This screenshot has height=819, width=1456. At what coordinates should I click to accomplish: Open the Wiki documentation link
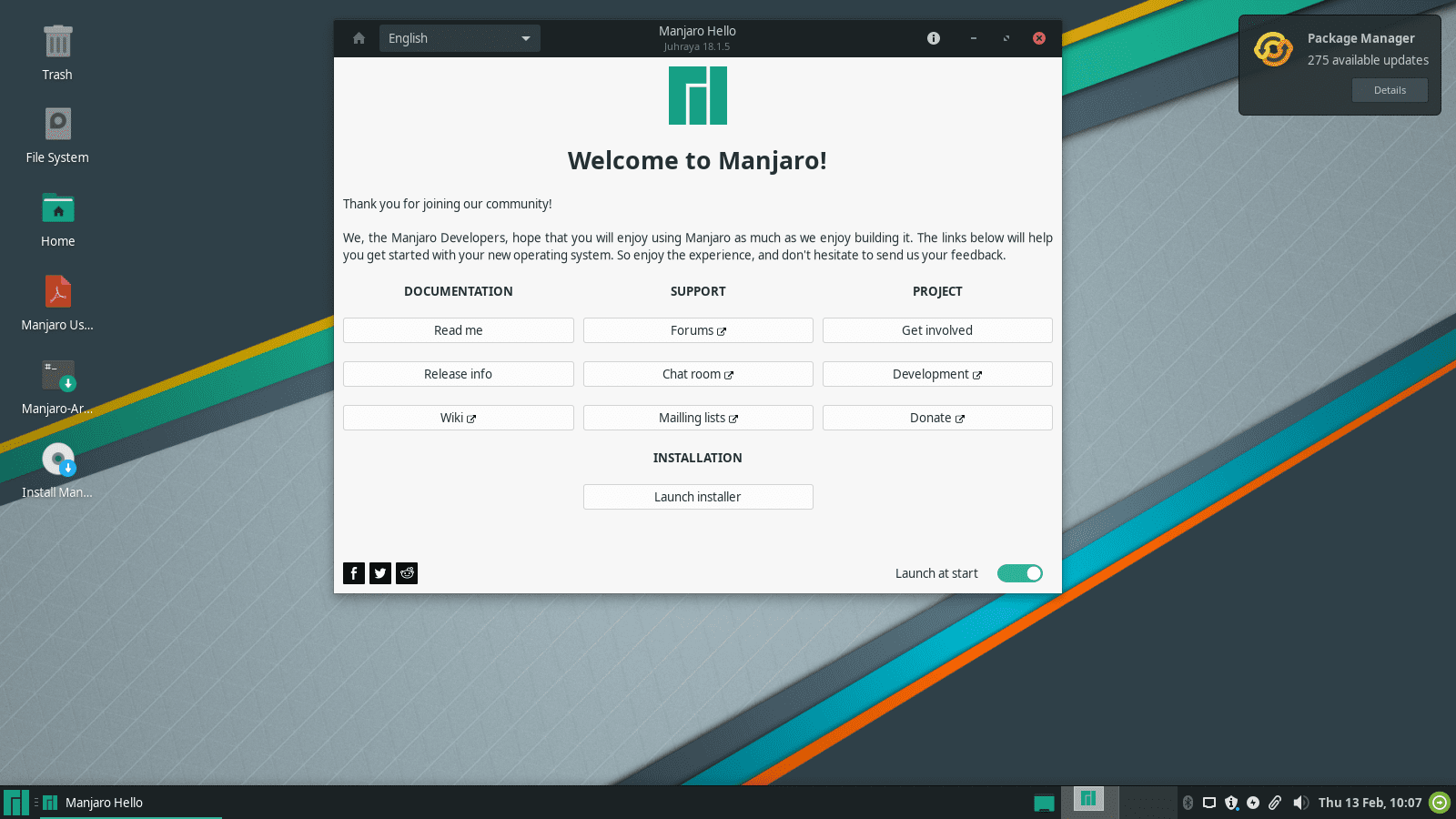[x=458, y=418]
